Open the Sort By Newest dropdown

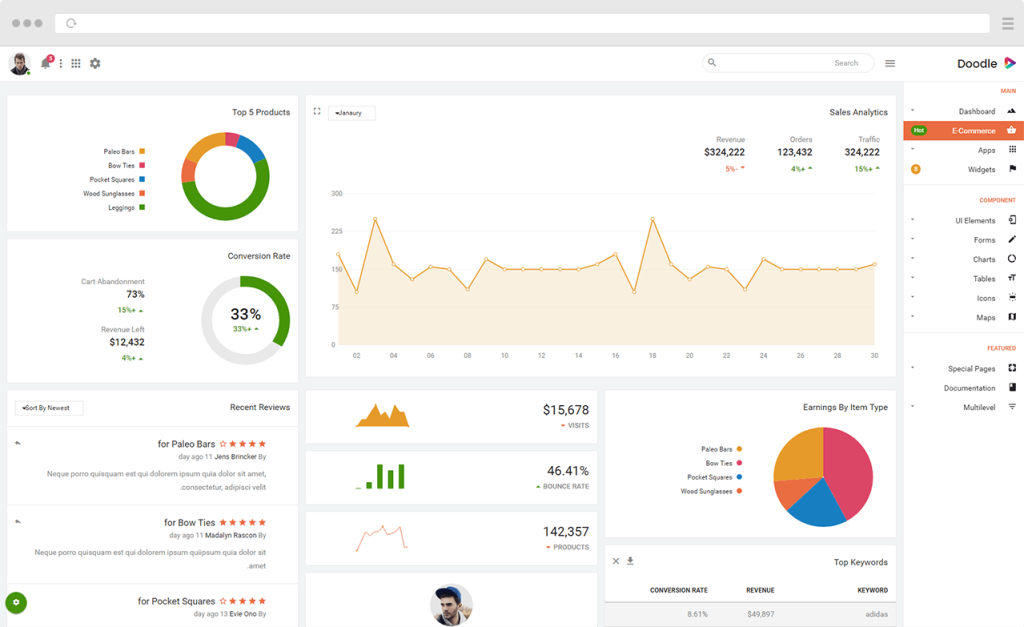(x=48, y=407)
